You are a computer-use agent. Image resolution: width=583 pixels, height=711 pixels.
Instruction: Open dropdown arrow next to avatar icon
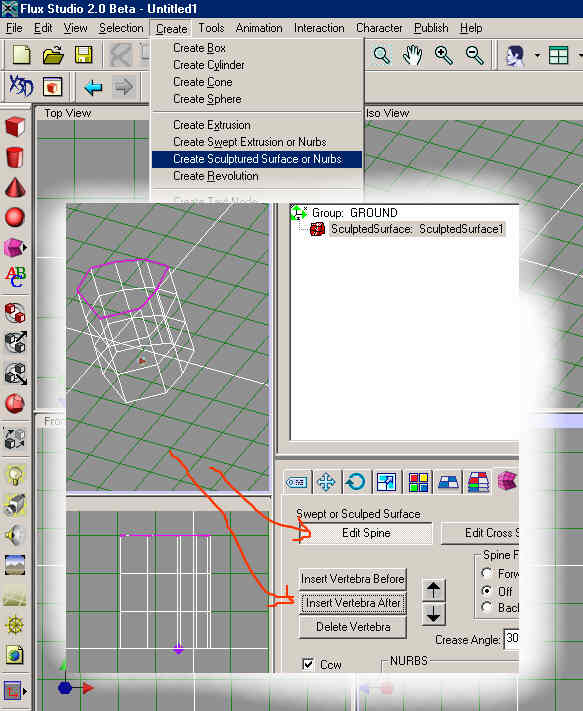pyautogui.click(x=537, y=56)
